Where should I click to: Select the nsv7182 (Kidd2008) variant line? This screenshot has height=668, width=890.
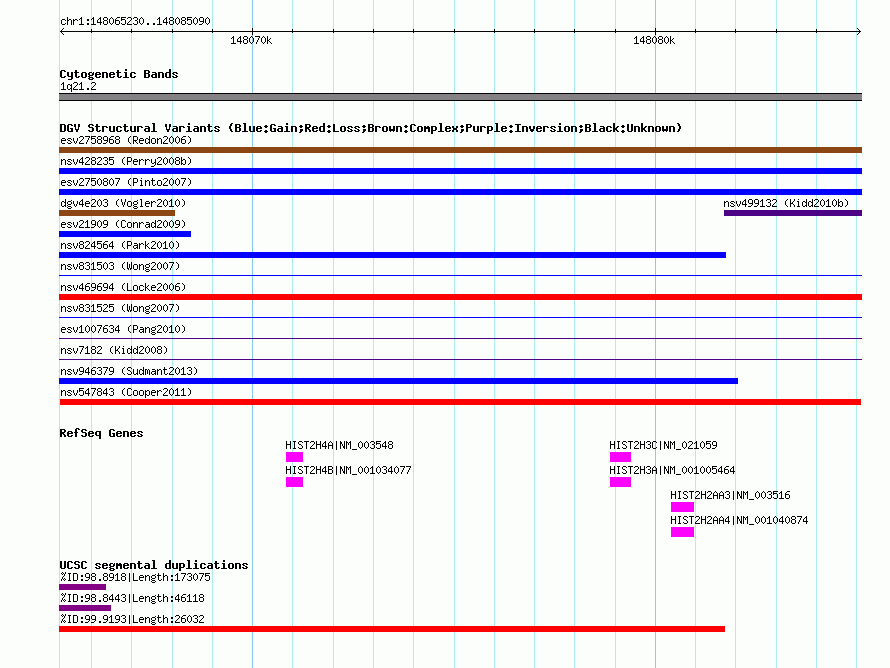[460, 360]
